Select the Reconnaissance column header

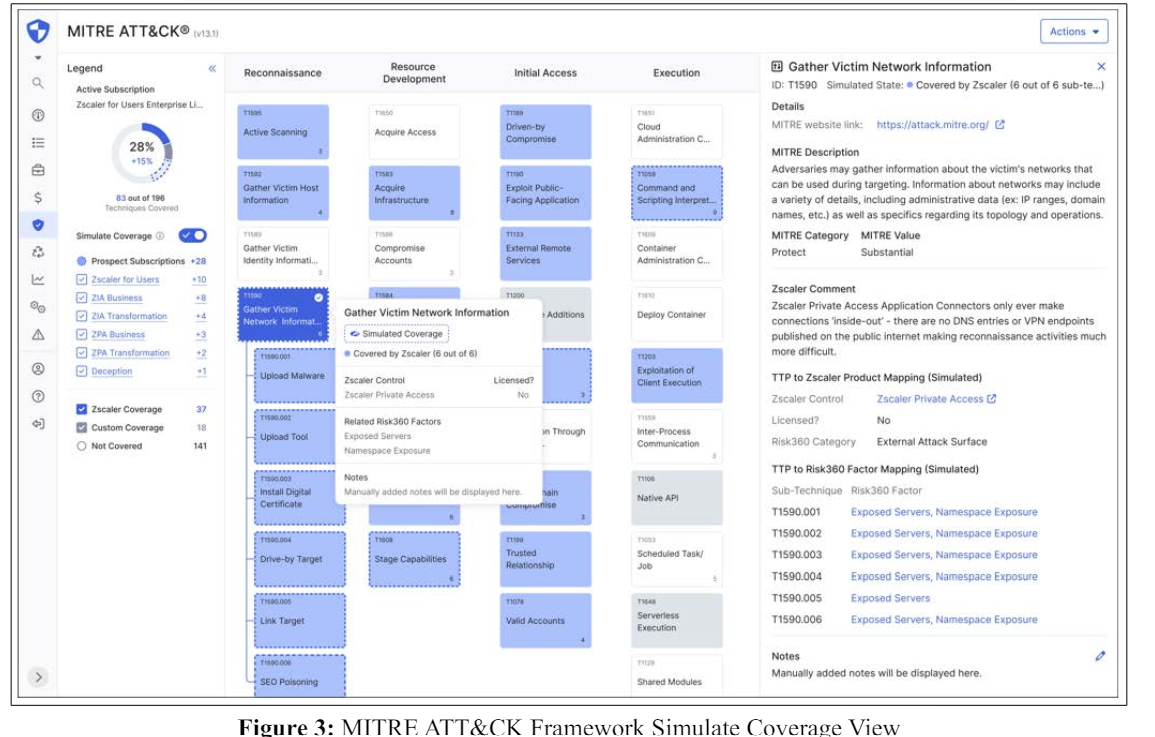[x=283, y=73]
